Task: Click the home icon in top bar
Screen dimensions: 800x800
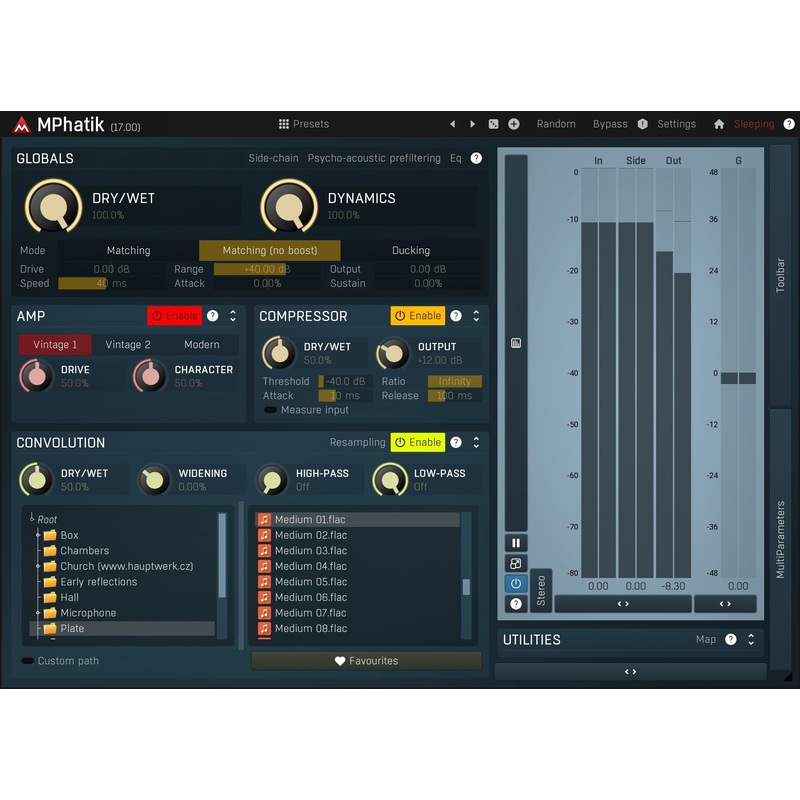Action: point(719,124)
